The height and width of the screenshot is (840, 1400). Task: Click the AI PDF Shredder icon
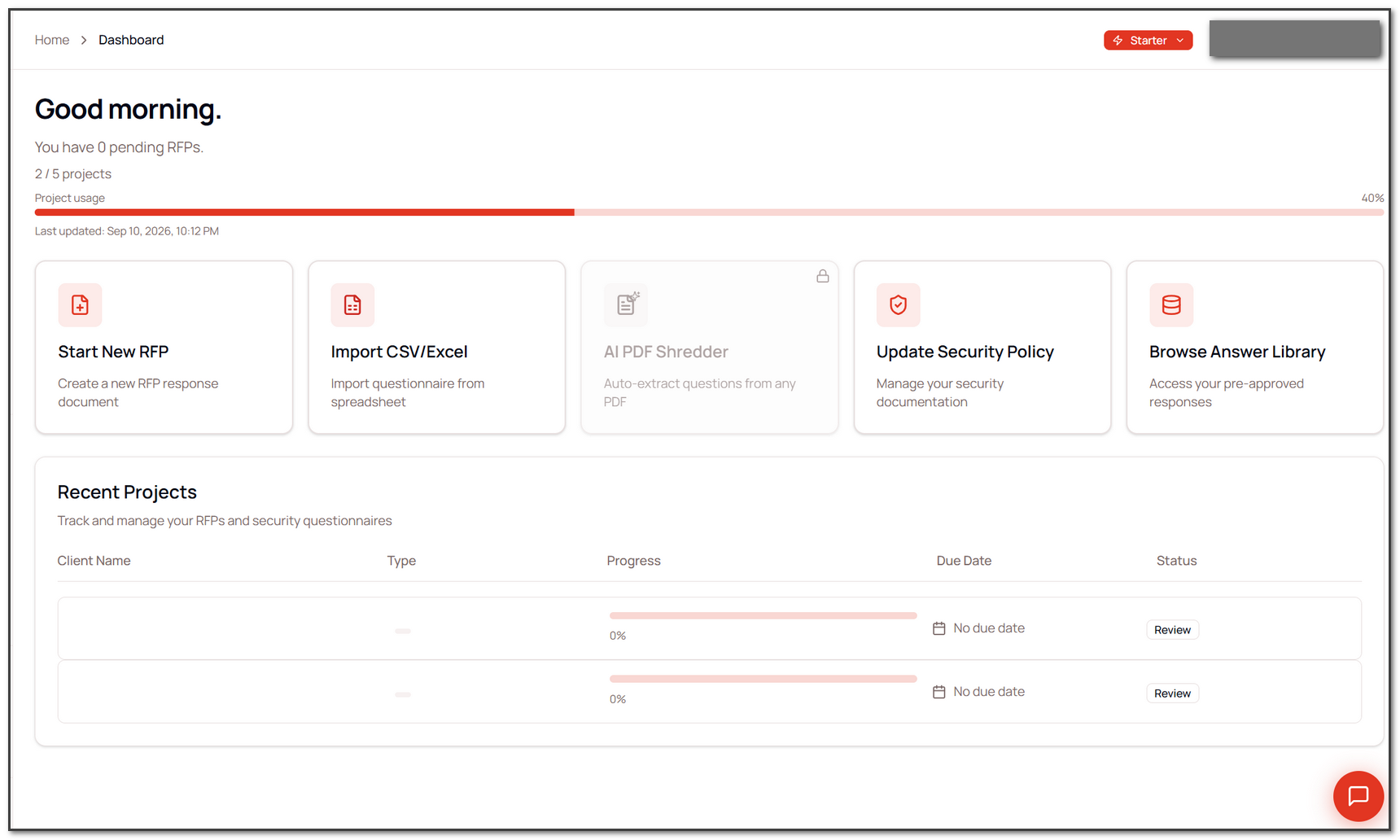pyautogui.click(x=626, y=304)
